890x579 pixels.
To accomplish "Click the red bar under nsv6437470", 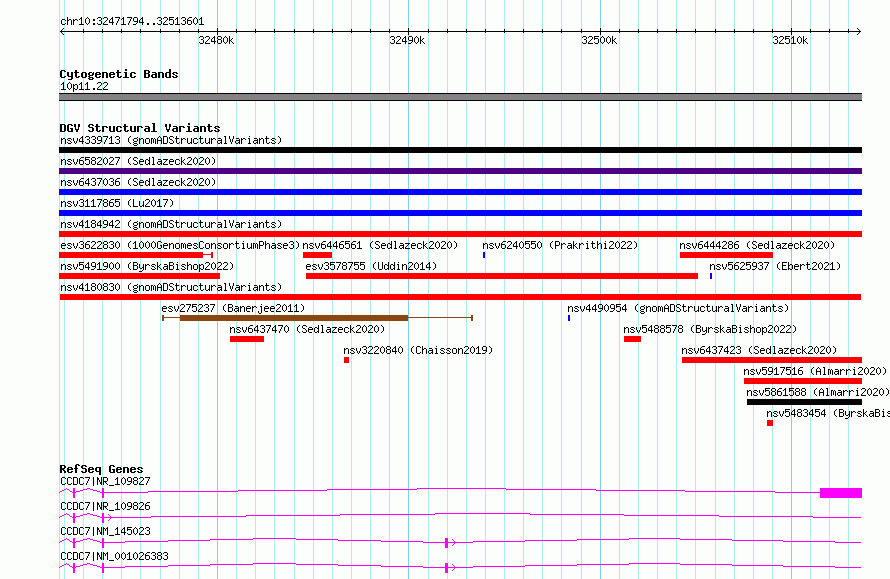I will [x=247, y=339].
